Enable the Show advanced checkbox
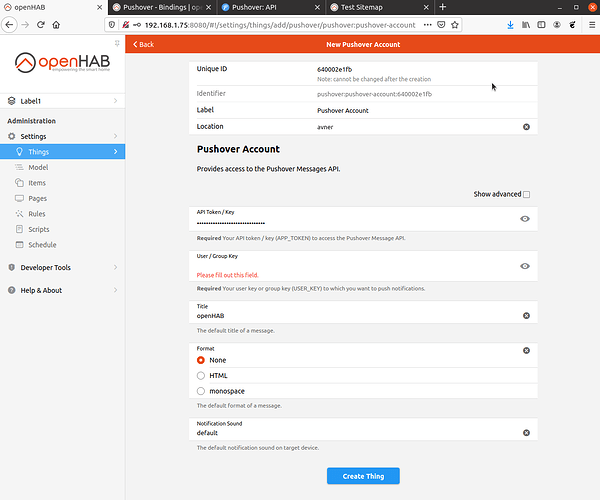The height and width of the screenshot is (500, 600). click(527, 194)
